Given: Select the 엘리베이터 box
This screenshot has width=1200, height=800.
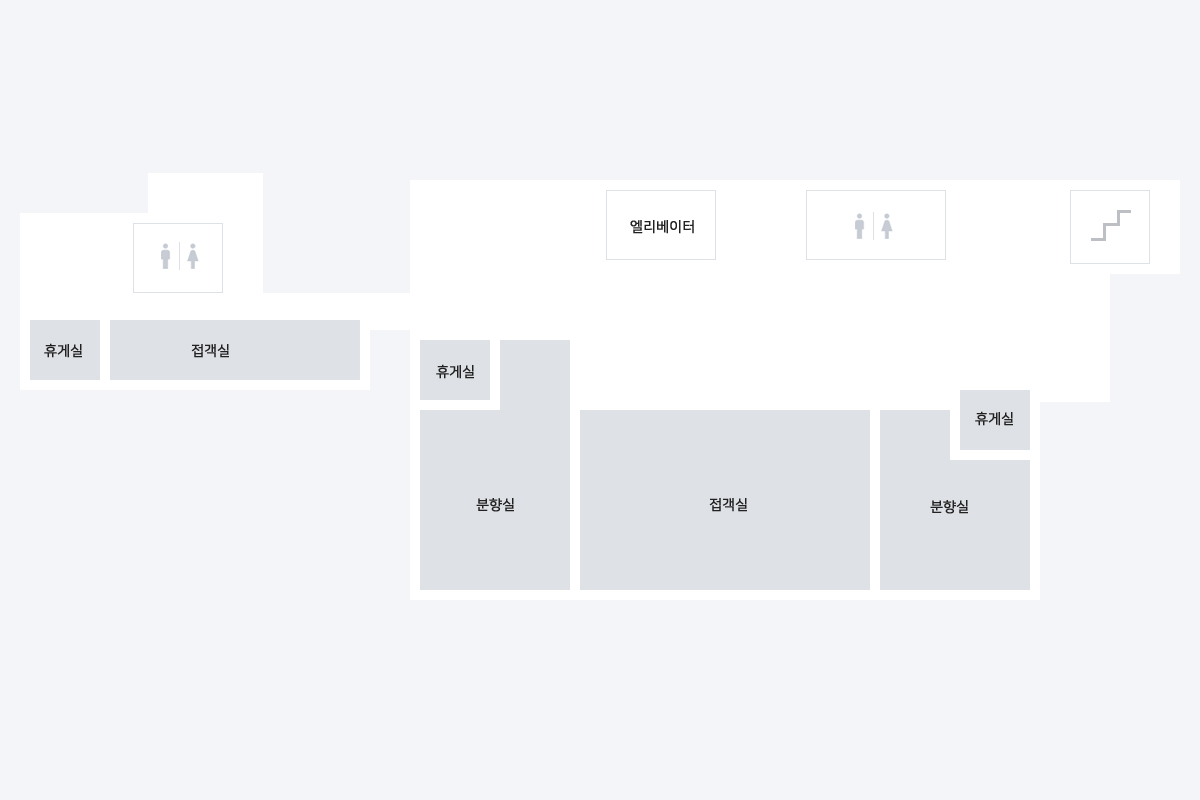Looking at the screenshot, I should [661, 225].
